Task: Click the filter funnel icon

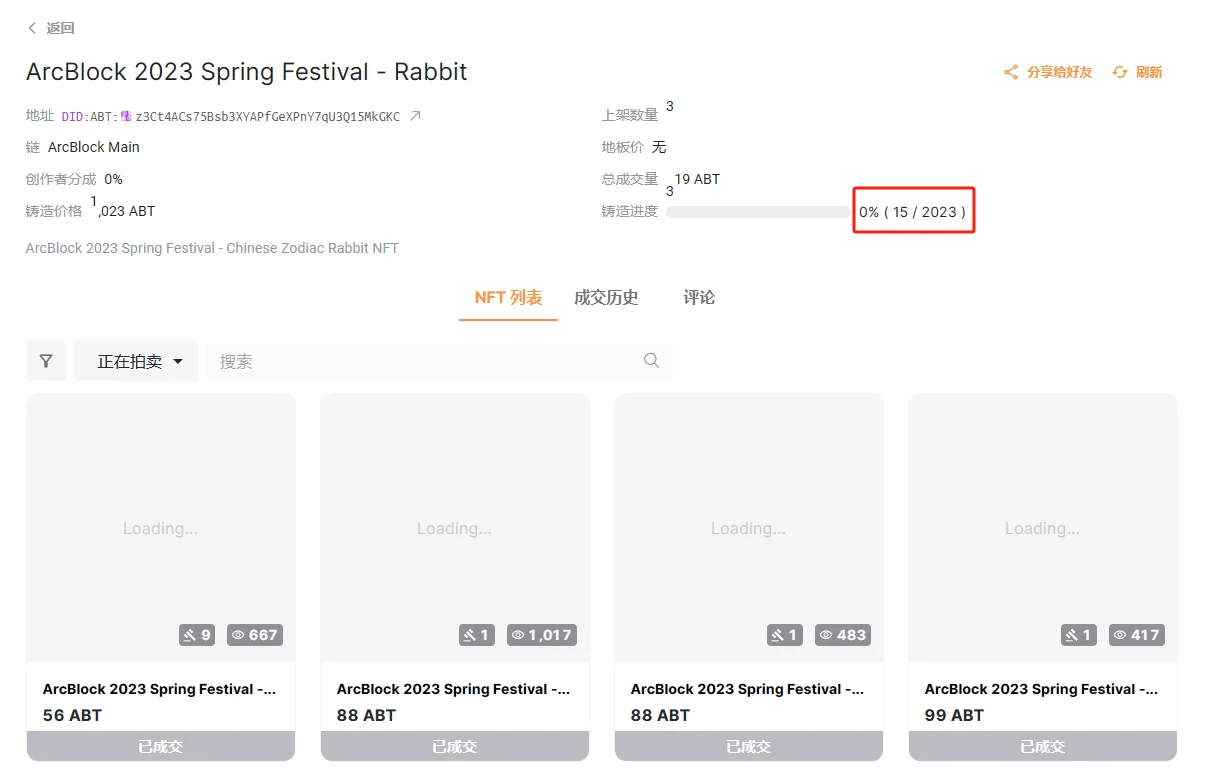Action: pyautogui.click(x=46, y=361)
